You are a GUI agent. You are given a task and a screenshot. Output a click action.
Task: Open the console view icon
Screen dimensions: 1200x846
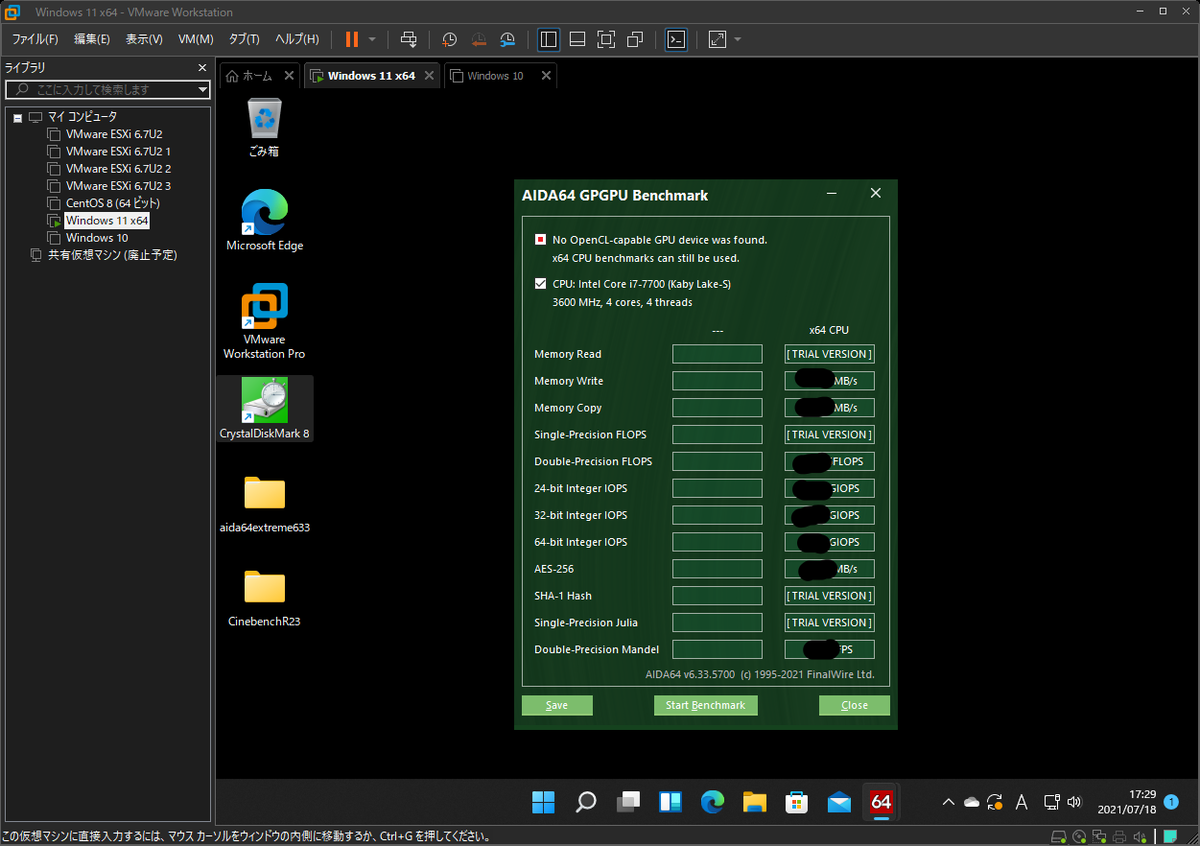point(676,39)
